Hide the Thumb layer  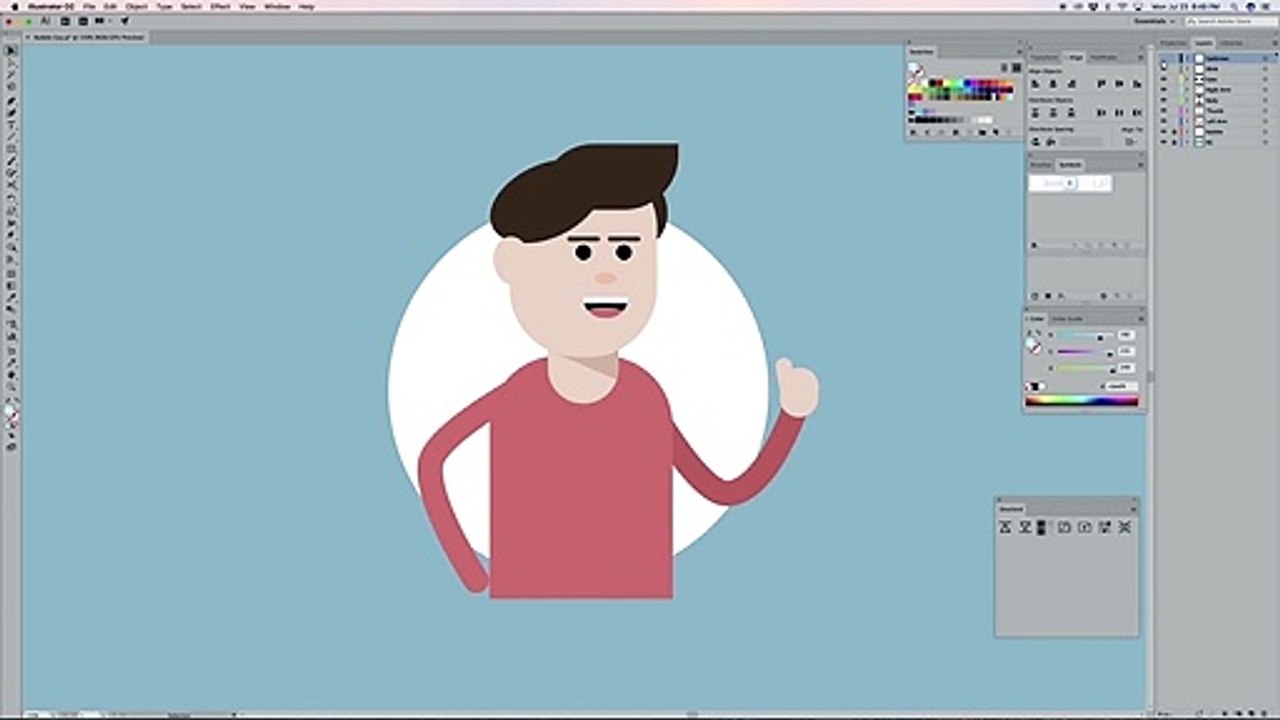1163,111
